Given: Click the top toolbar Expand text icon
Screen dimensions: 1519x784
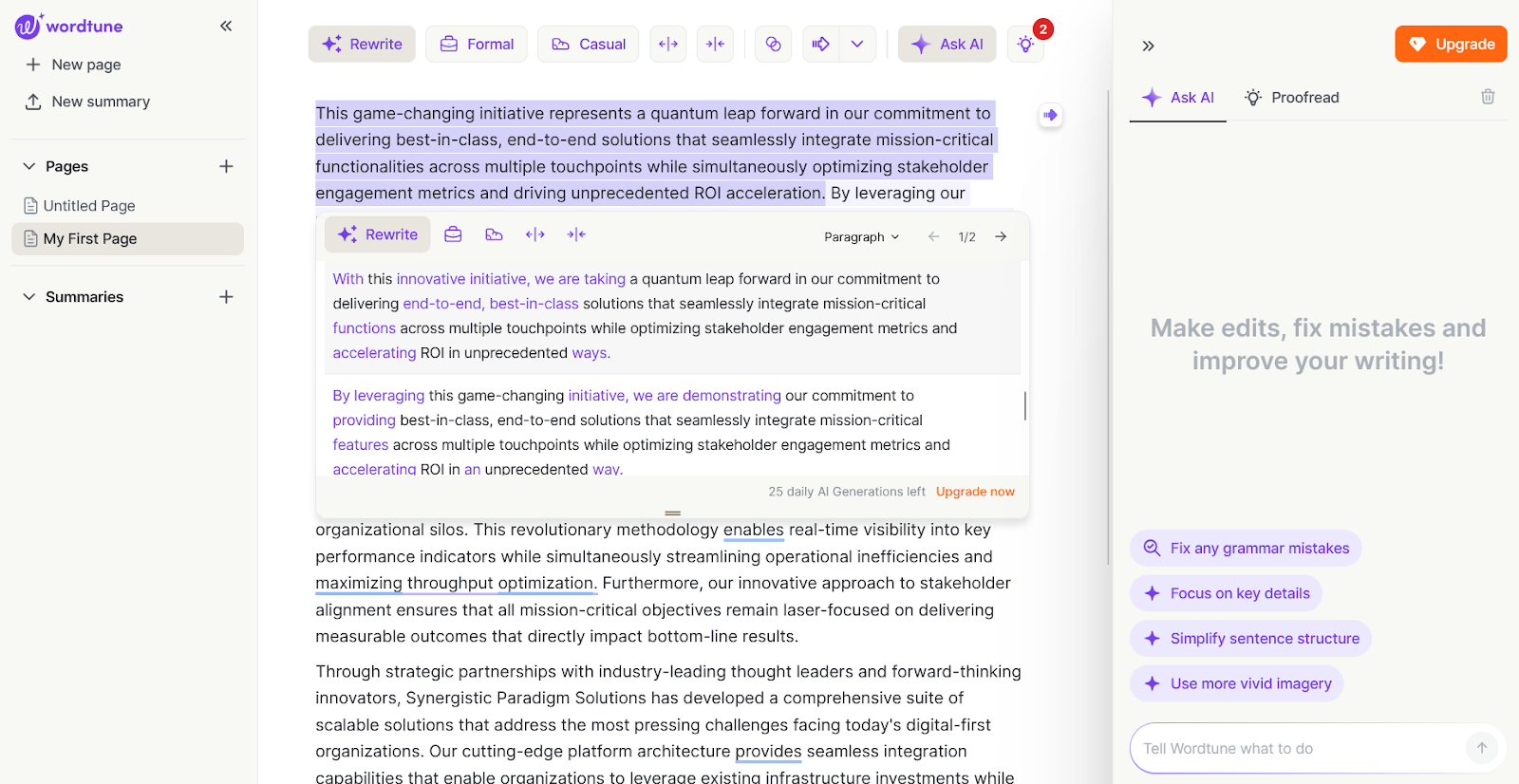Looking at the screenshot, I should coord(668,44).
